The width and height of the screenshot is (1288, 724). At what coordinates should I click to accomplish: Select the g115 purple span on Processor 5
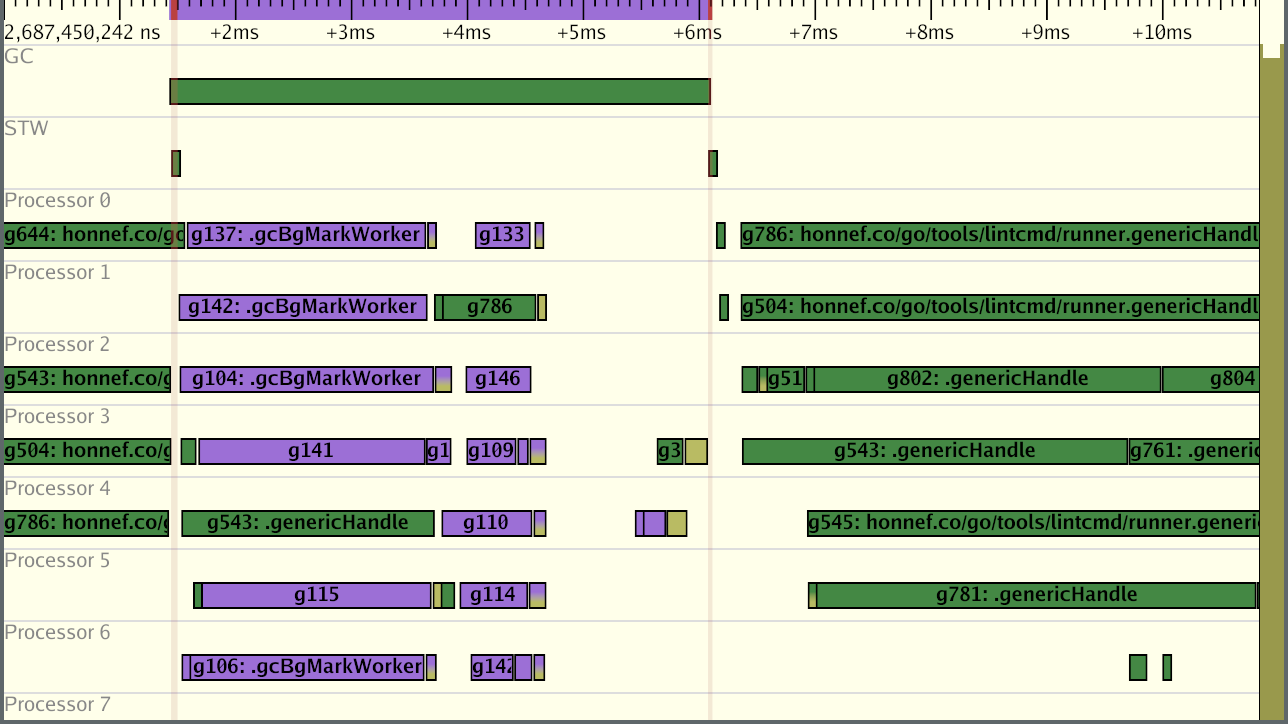pos(315,594)
